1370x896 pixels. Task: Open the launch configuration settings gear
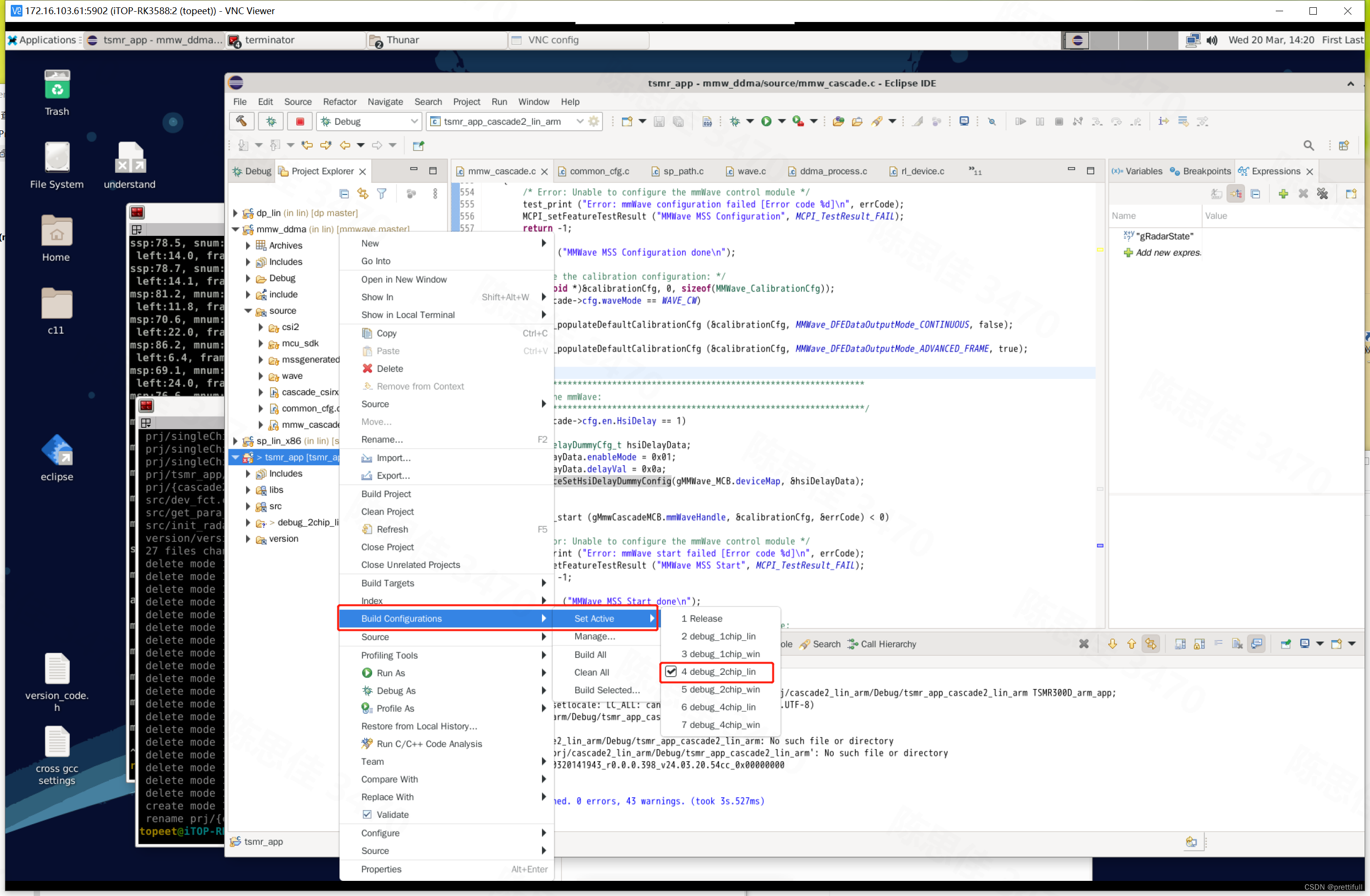coord(594,122)
